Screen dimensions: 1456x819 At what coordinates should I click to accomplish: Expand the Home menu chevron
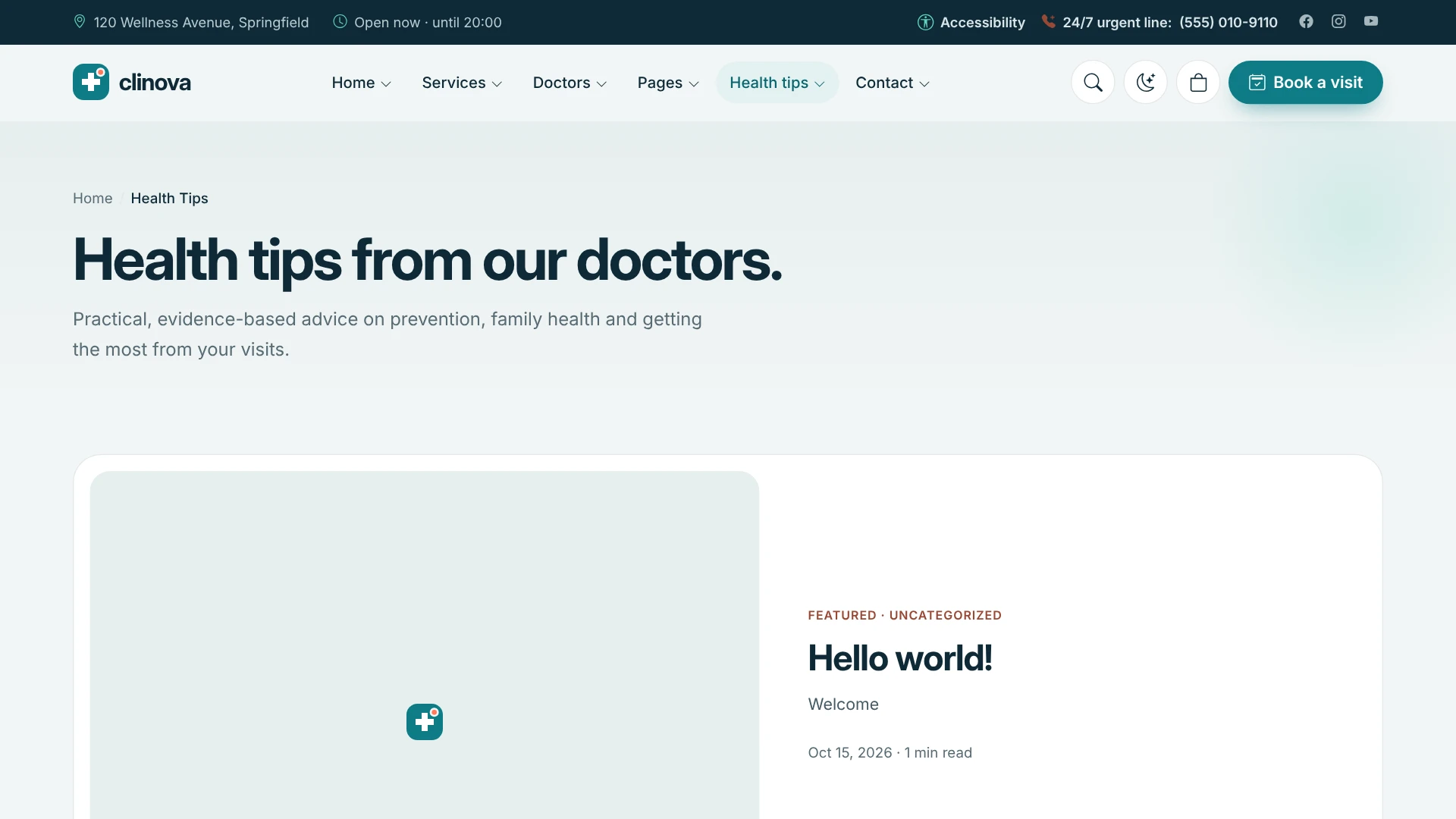(x=386, y=84)
